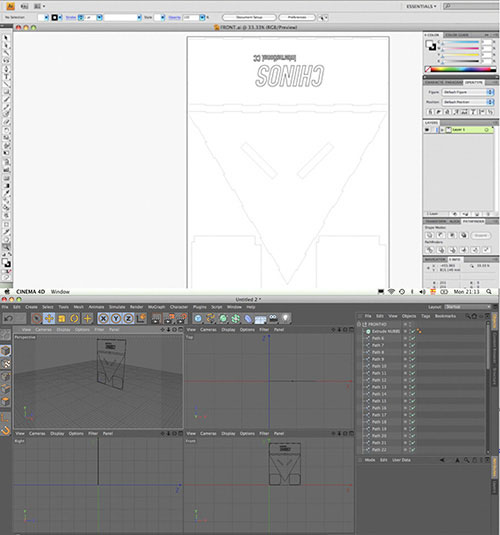Image resolution: width=500 pixels, height=535 pixels.
Task: Switch to the Pathfinder tab
Action: [473, 221]
